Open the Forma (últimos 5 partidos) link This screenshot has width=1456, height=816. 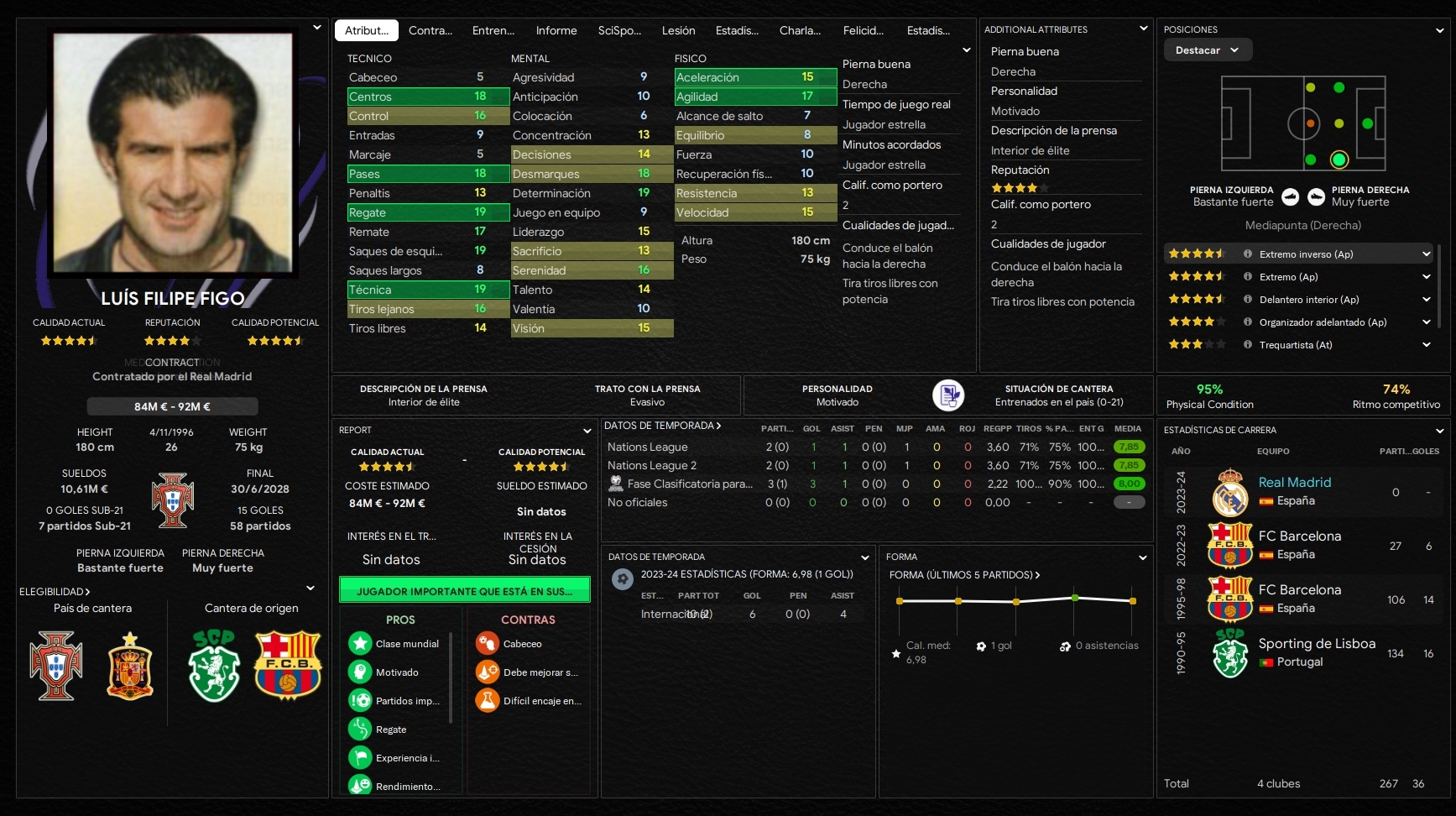[965, 575]
